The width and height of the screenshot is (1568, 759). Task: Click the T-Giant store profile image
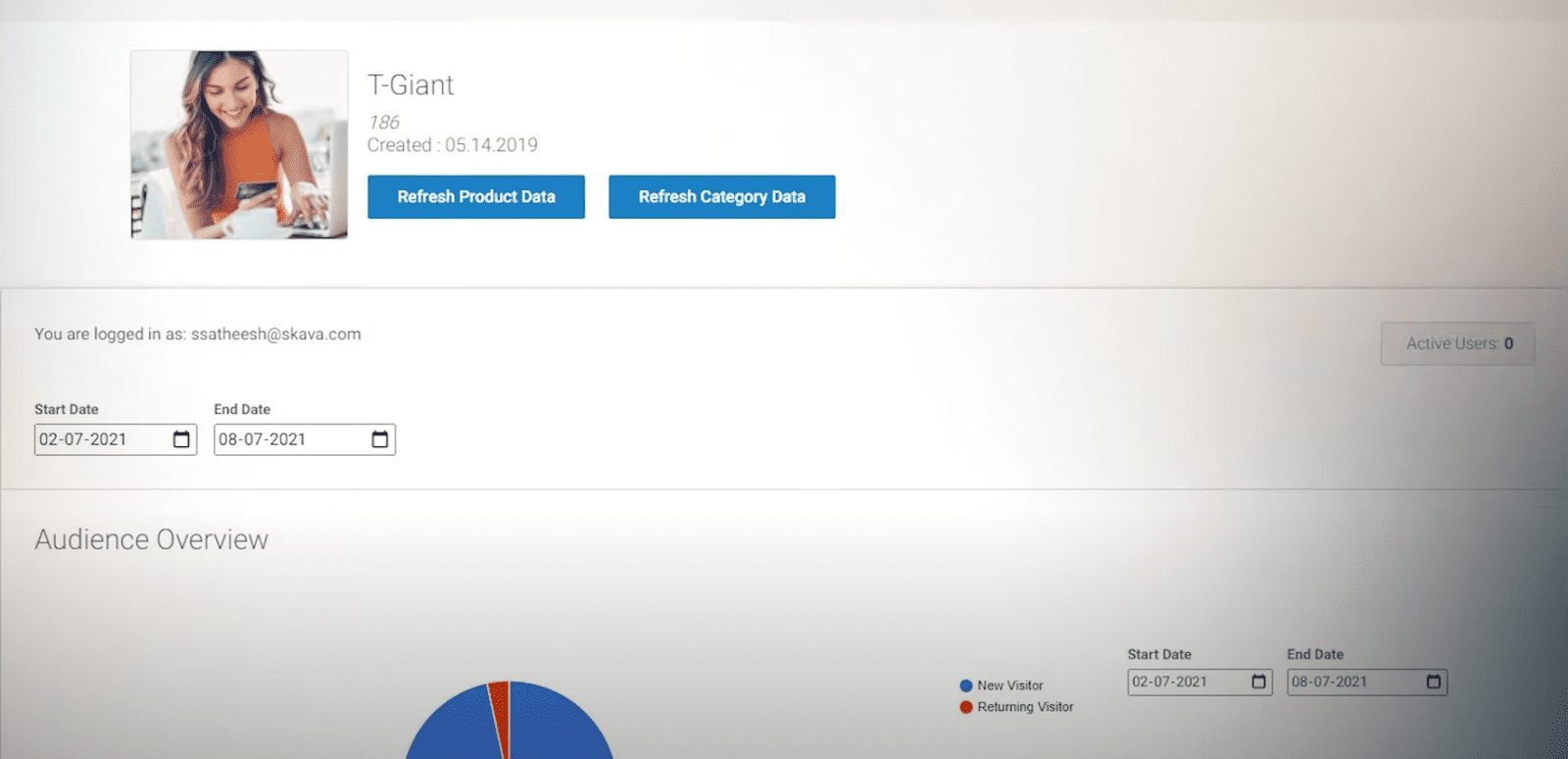coord(239,144)
